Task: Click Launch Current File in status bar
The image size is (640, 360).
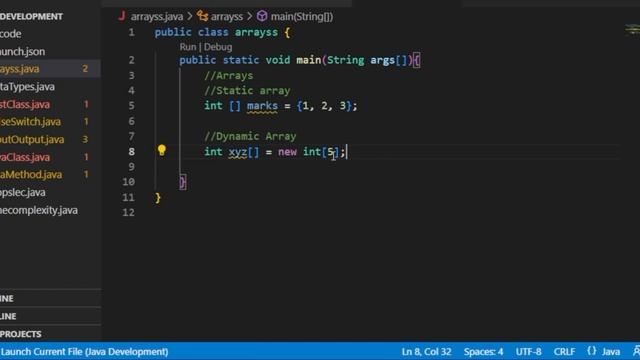Action: pos(84,351)
